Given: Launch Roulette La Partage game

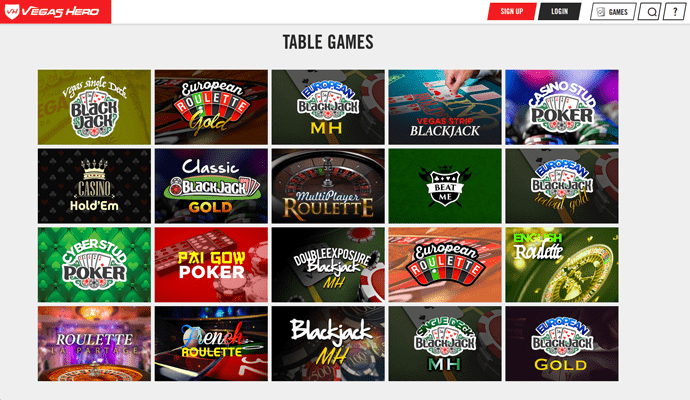Looking at the screenshot, I should [x=94, y=344].
